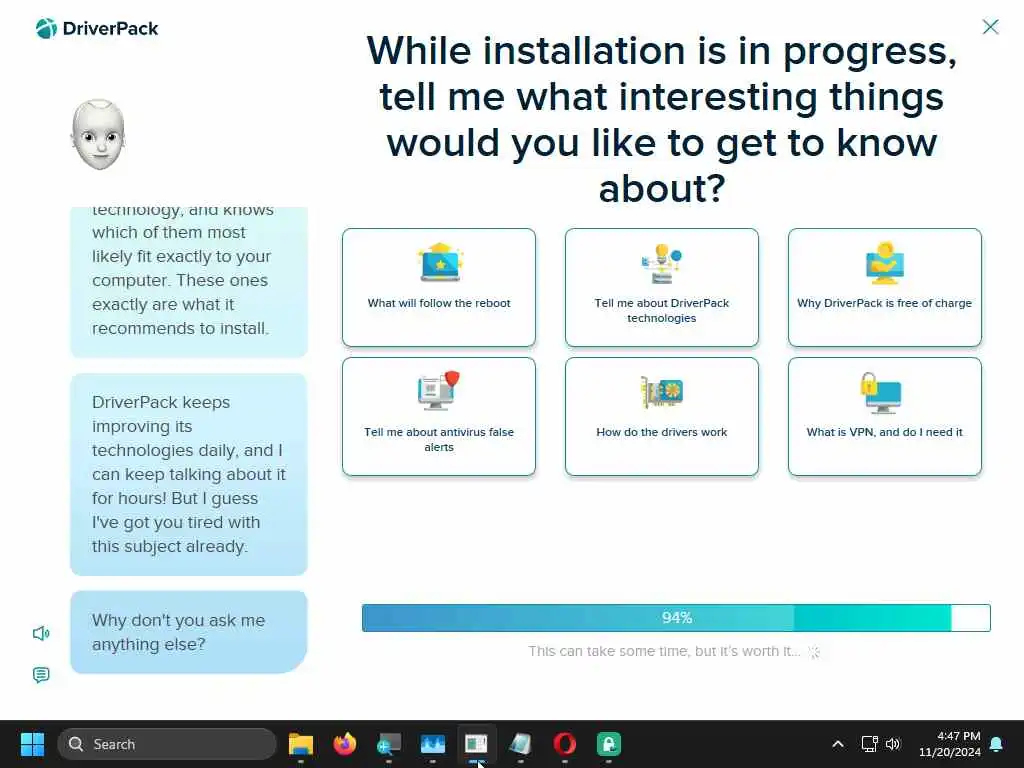Screen dimensions: 1024x768
Task: Click 'This can take some time' status text
Action: [x=664, y=651]
